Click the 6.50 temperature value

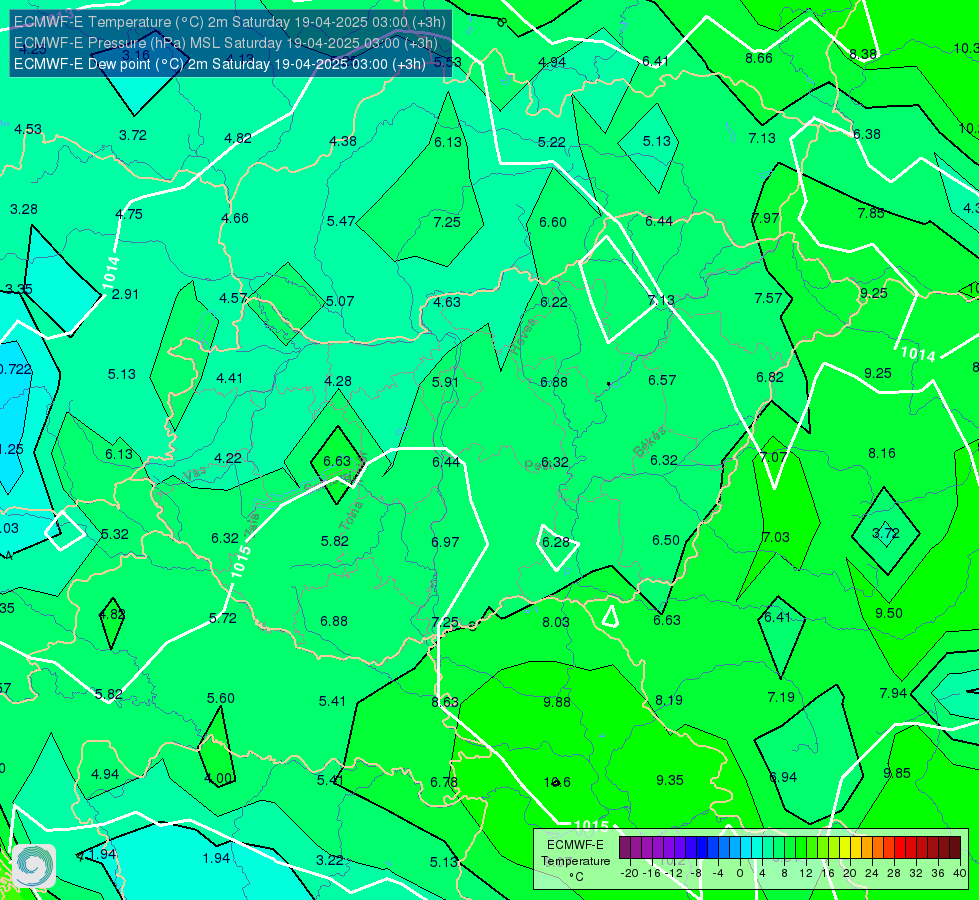tap(666, 540)
